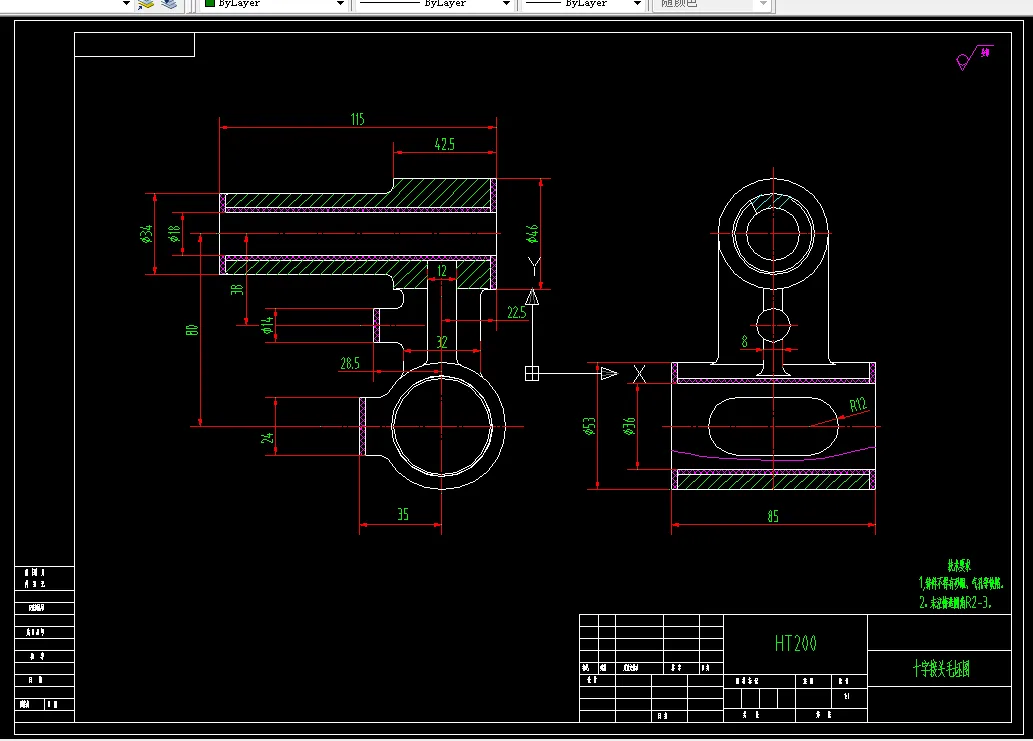Click the green ByLayer color swatch
Image resolution: width=1033 pixels, height=741 pixels.
pyautogui.click(x=210, y=3)
